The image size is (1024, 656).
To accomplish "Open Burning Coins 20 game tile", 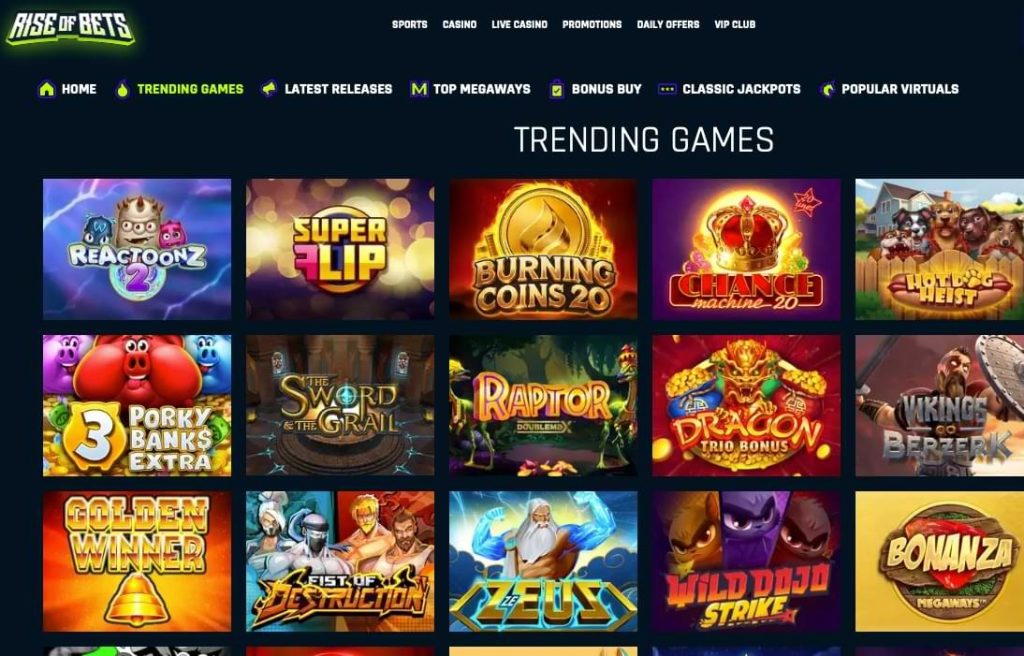I will point(543,249).
